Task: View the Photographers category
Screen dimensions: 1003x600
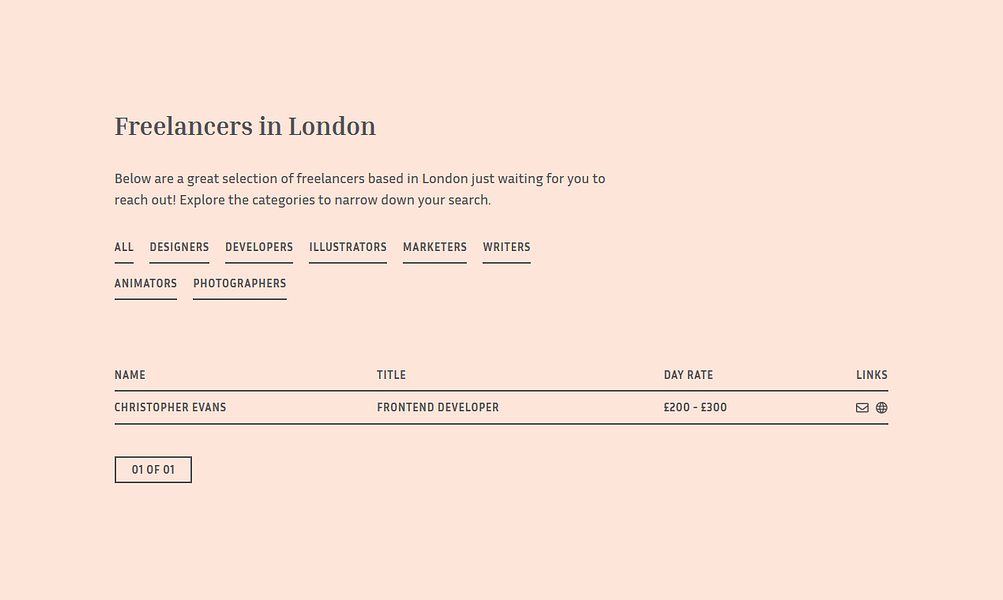Action: [x=239, y=283]
